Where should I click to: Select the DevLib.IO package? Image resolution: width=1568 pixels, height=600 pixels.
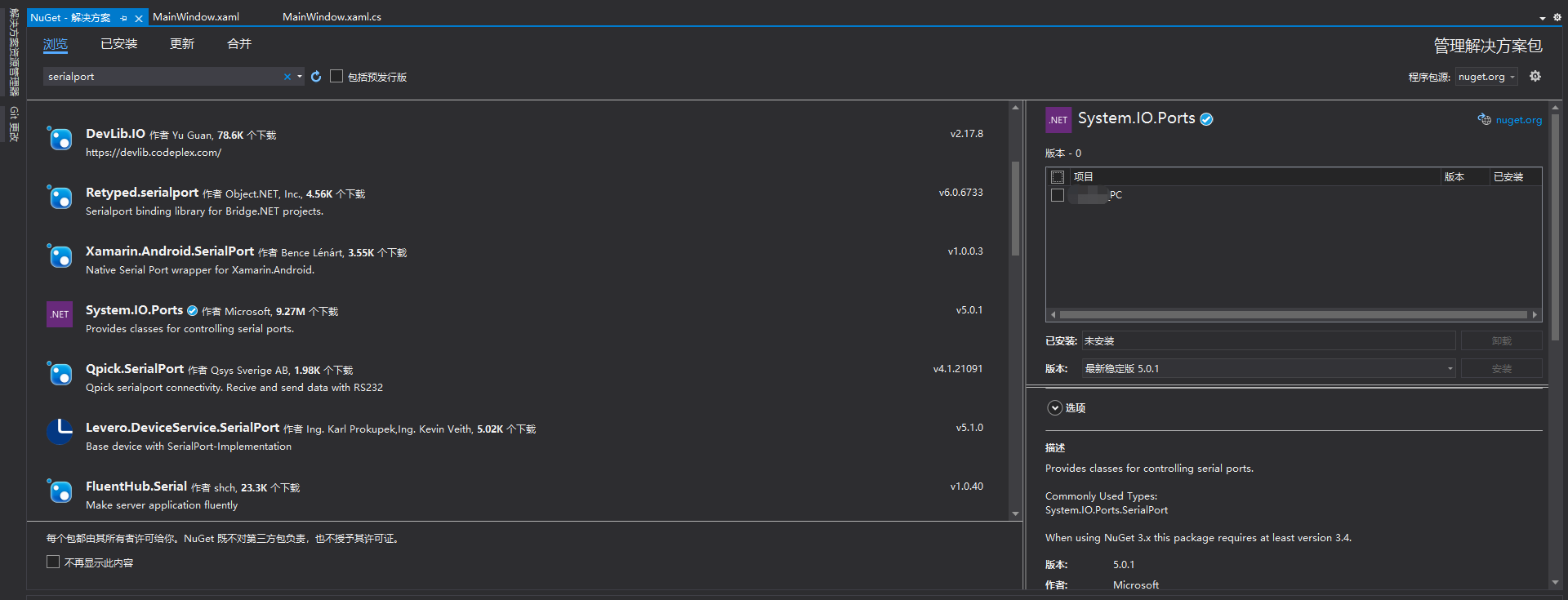pyautogui.click(x=518, y=142)
